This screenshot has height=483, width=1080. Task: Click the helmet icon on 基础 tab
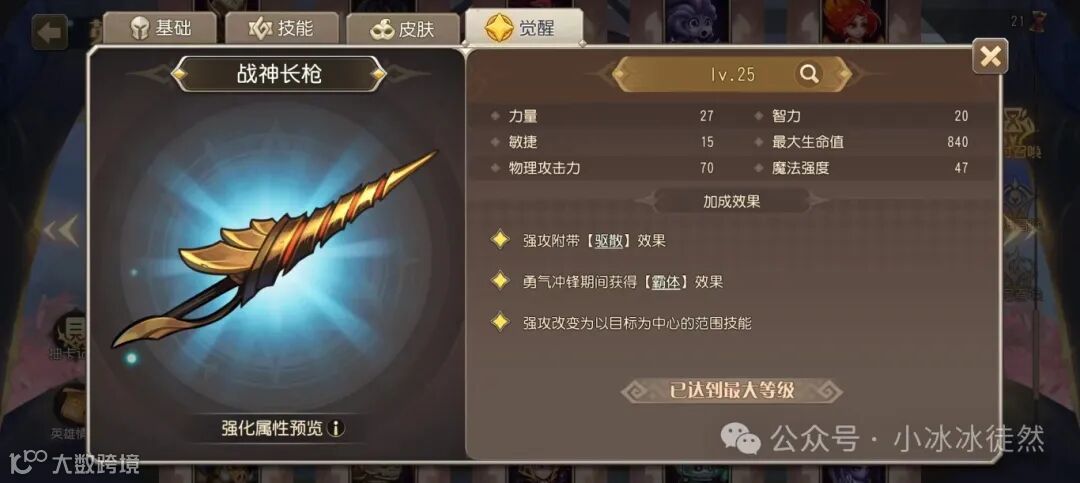140,29
